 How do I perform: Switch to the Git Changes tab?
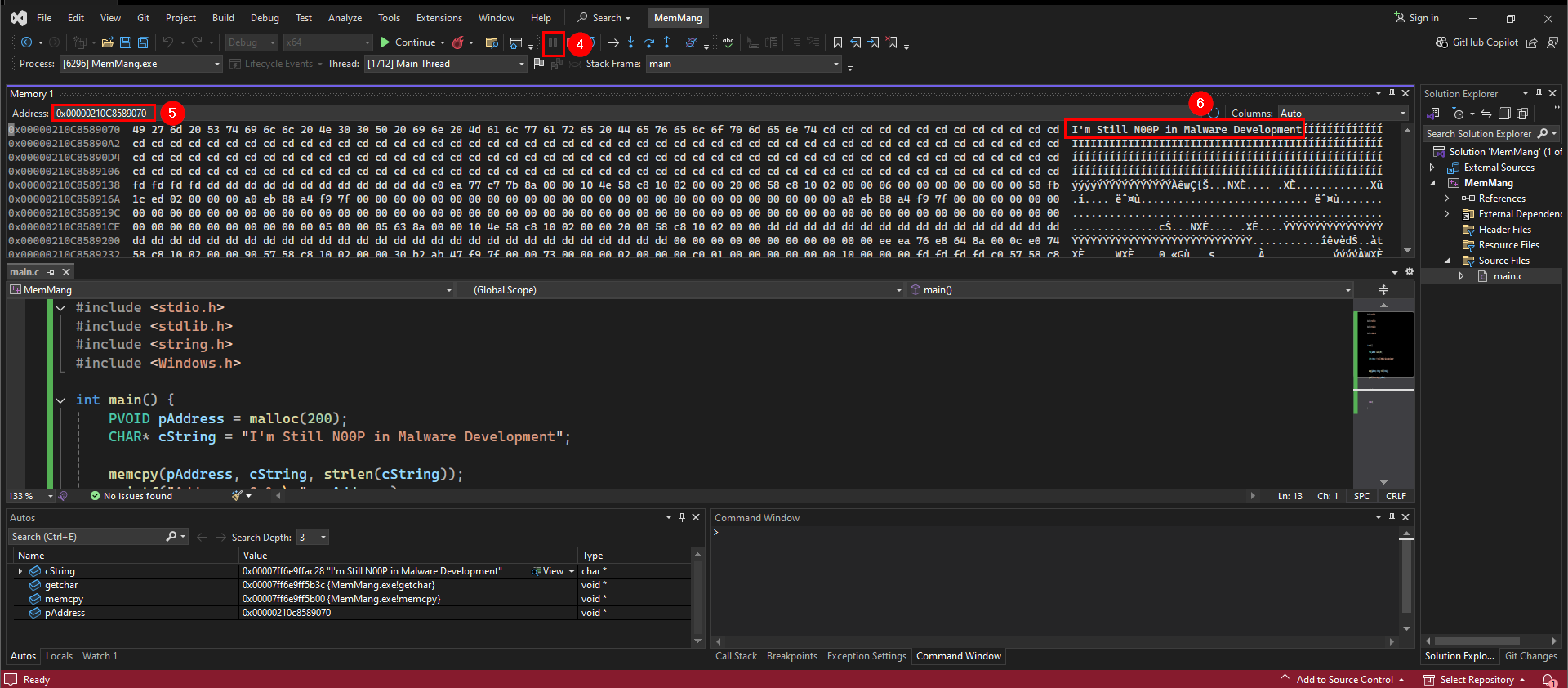pyautogui.click(x=1530, y=656)
